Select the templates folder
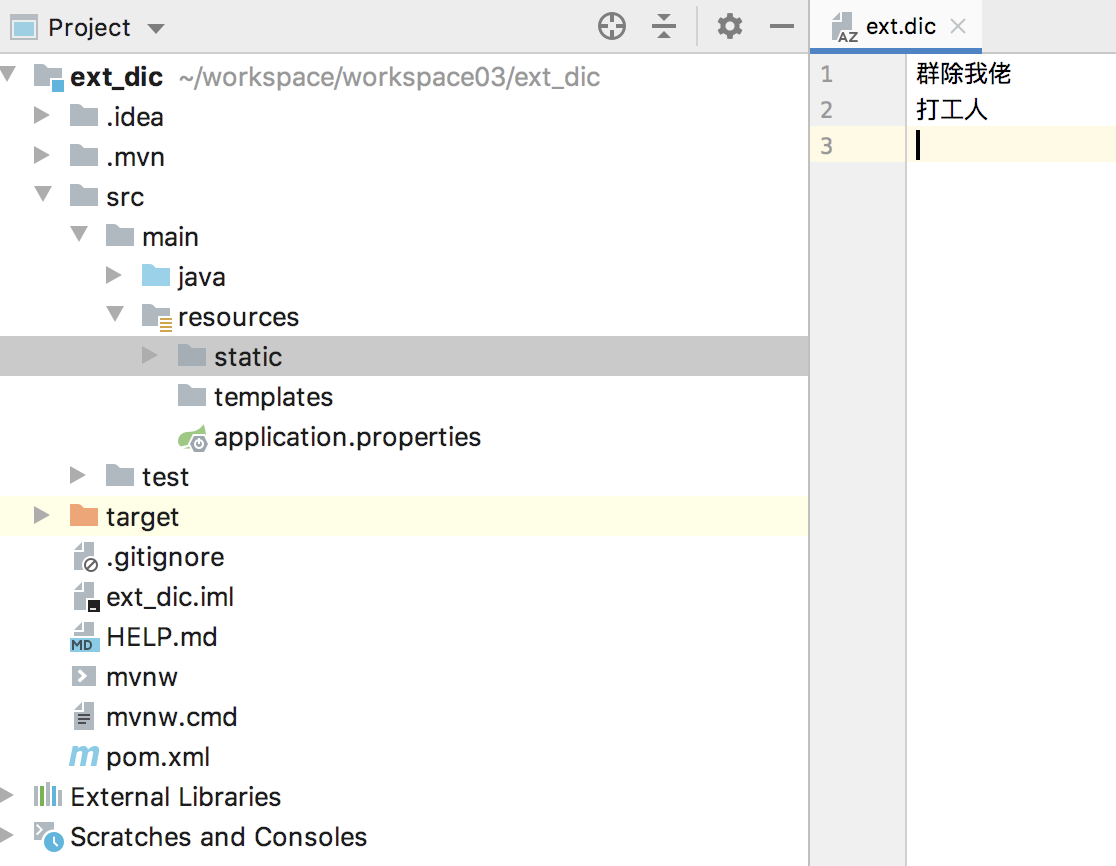The width and height of the screenshot is (1116, 866). pyautogui.click(x=273, y=397)
